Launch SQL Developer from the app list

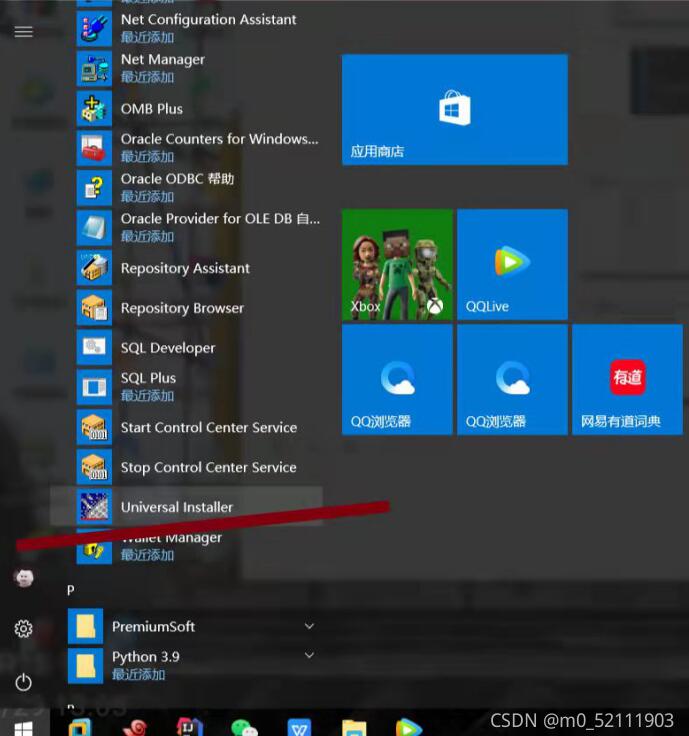(x=167, y=348)
